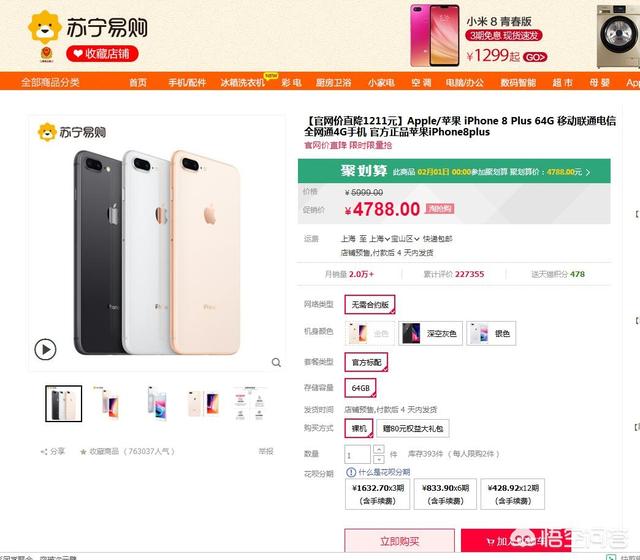Image resolution: width=640 pixels, height=560 pixels.
Task: Click the heart 收藏店铺 button
Action: [102, 53]
